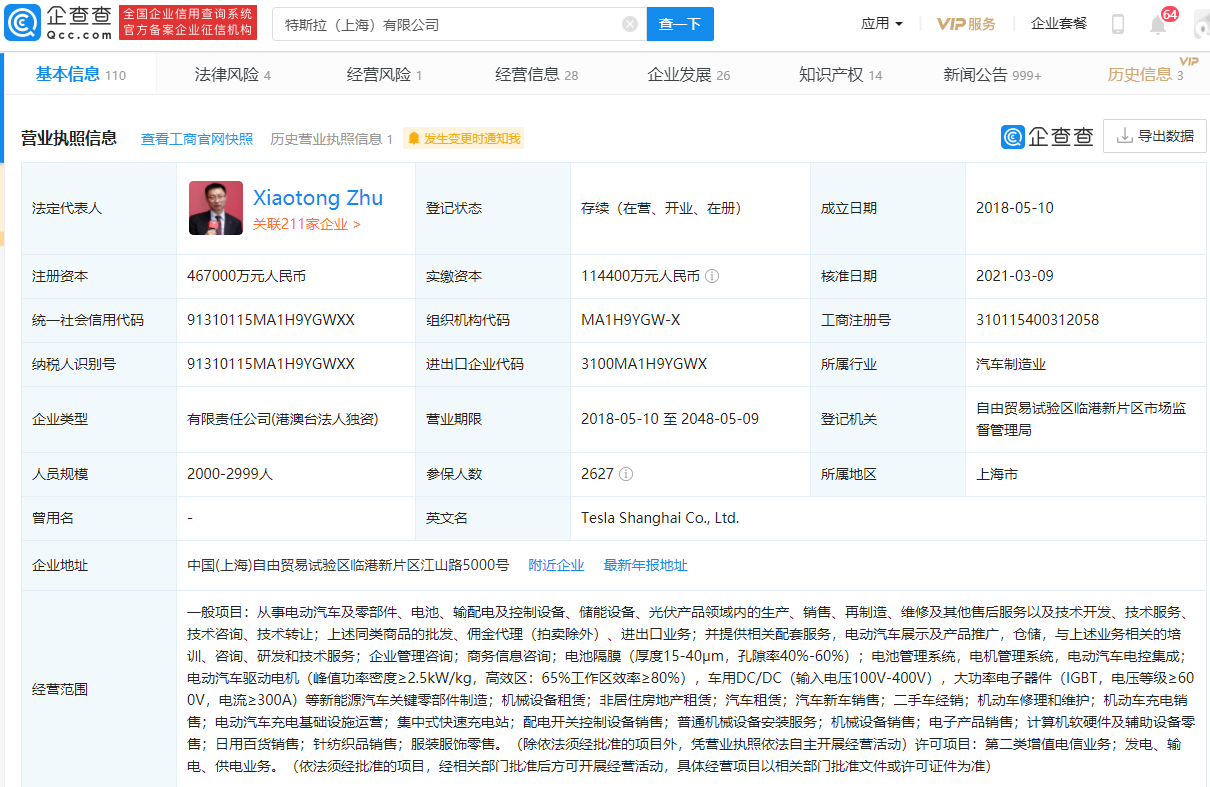Click 发生变更时通知我 notification button
The height and width of the screenshot is (787, 1210).
(x=464, y=139)
